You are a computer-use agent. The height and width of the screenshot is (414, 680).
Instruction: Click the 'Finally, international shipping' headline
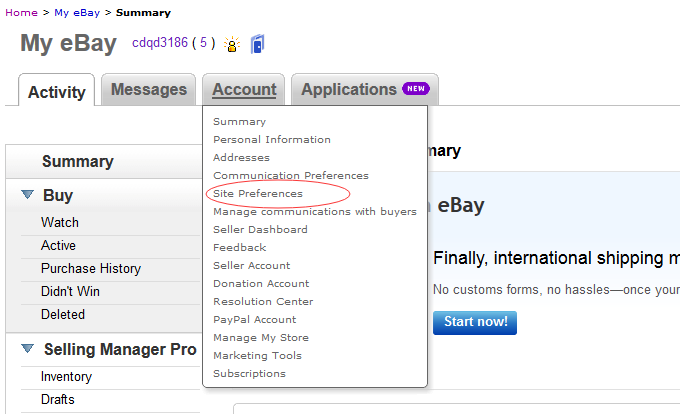click(x=556, y=258)
